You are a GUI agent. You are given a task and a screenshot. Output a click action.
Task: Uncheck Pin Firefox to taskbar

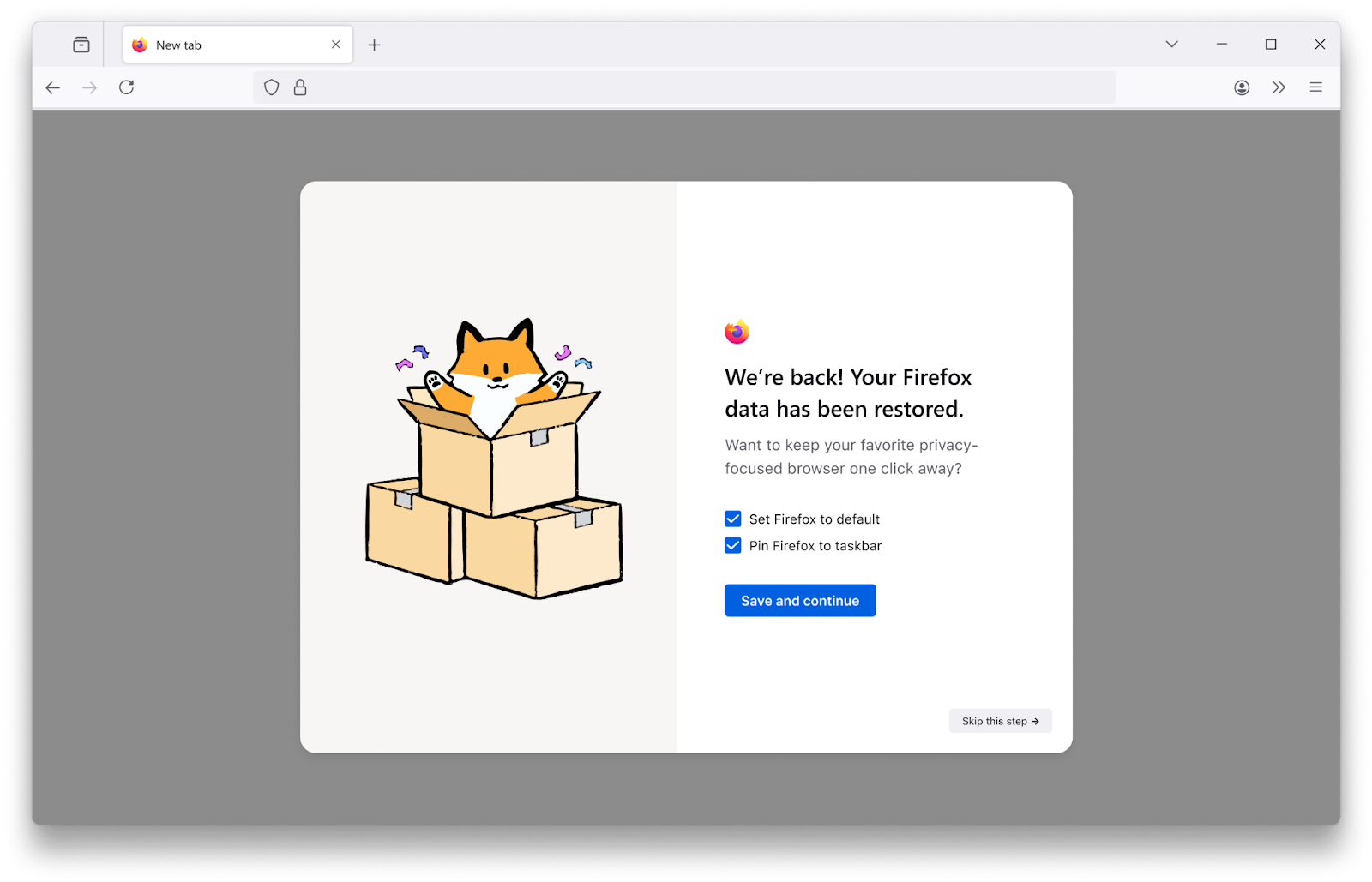pyautogui.click(x=732, y=545)
